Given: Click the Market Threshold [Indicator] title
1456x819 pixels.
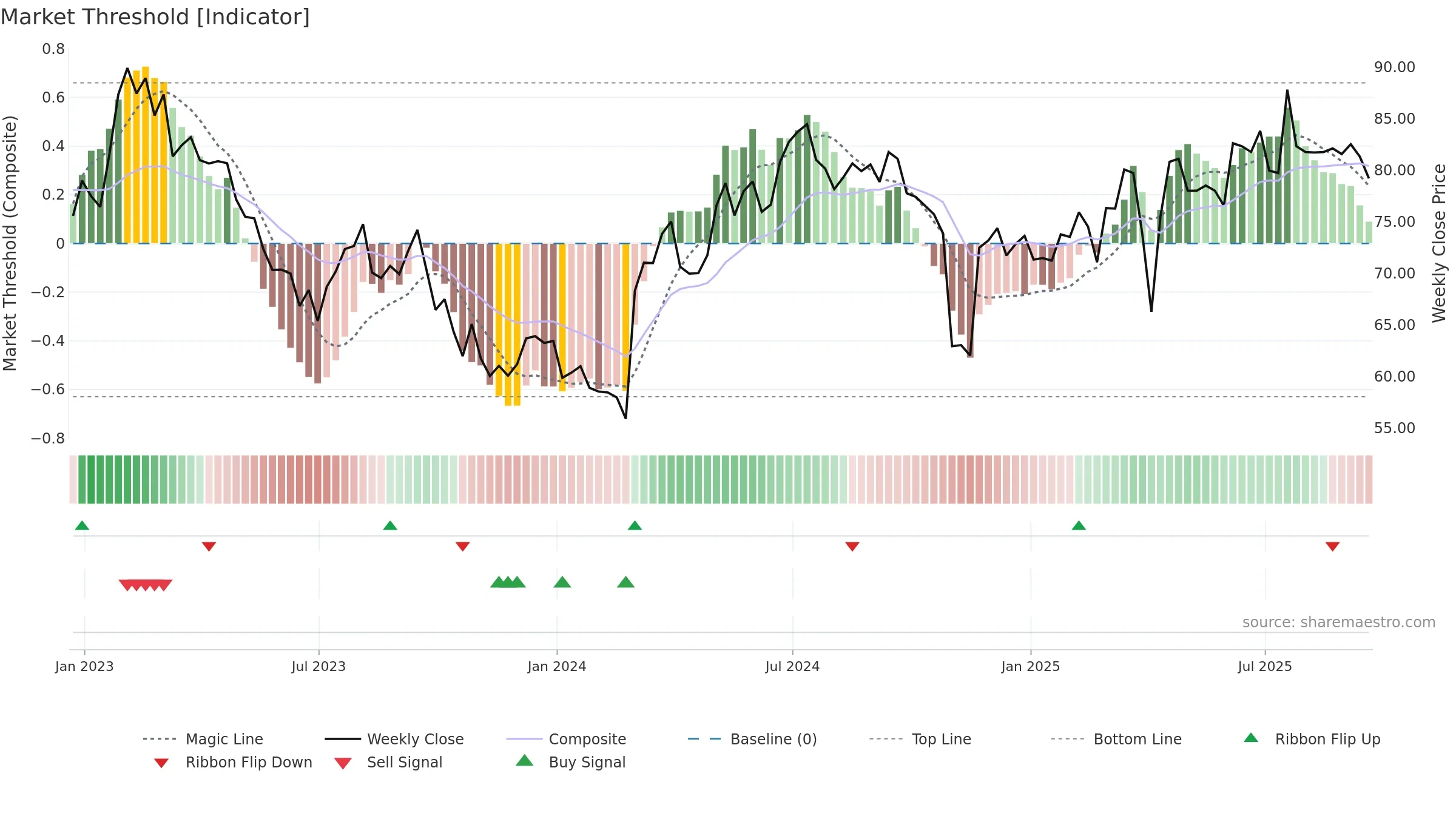Looking at the screenshot, I should (155, 17).
